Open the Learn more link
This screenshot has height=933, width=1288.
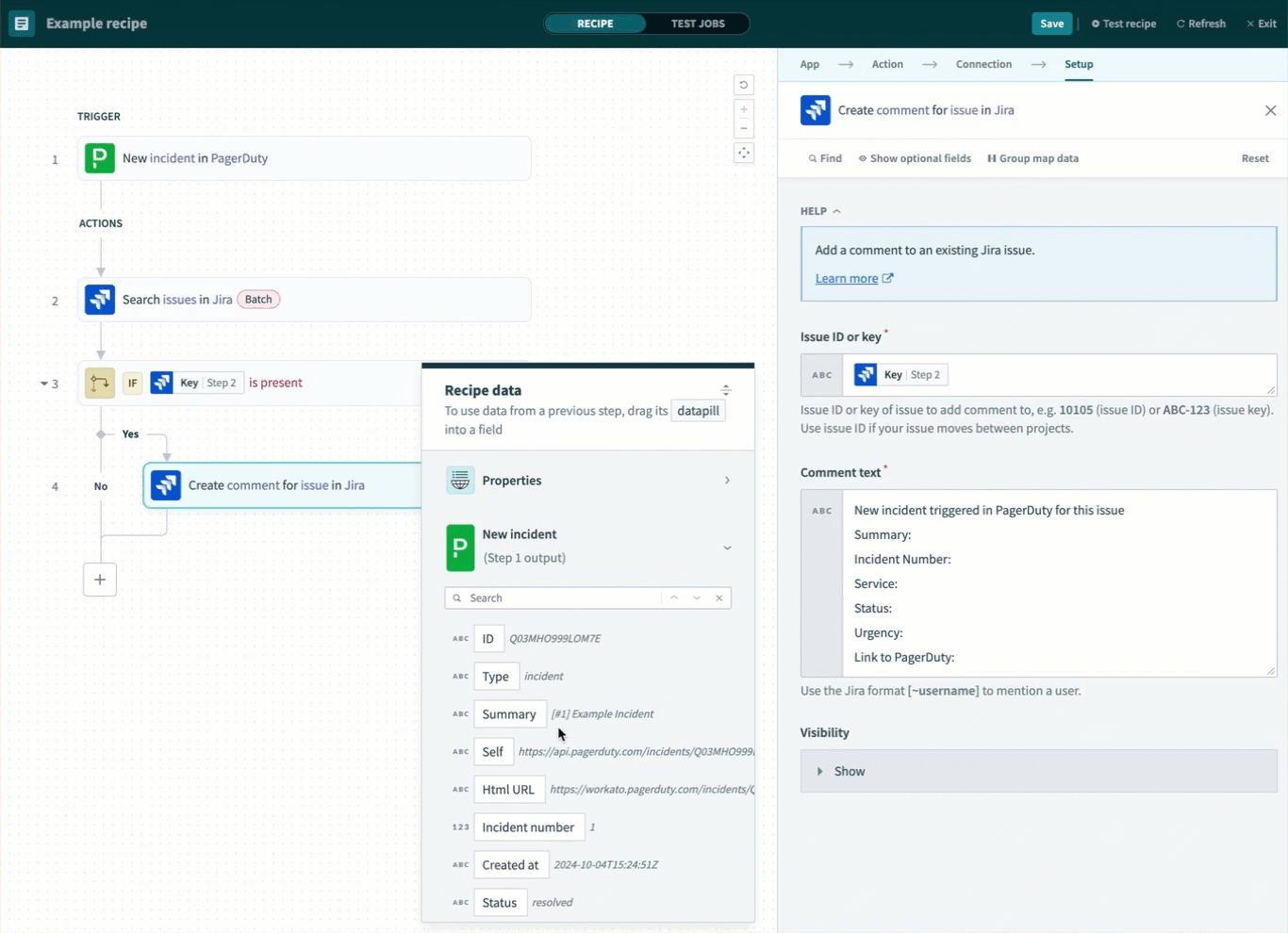click(847, 278)
